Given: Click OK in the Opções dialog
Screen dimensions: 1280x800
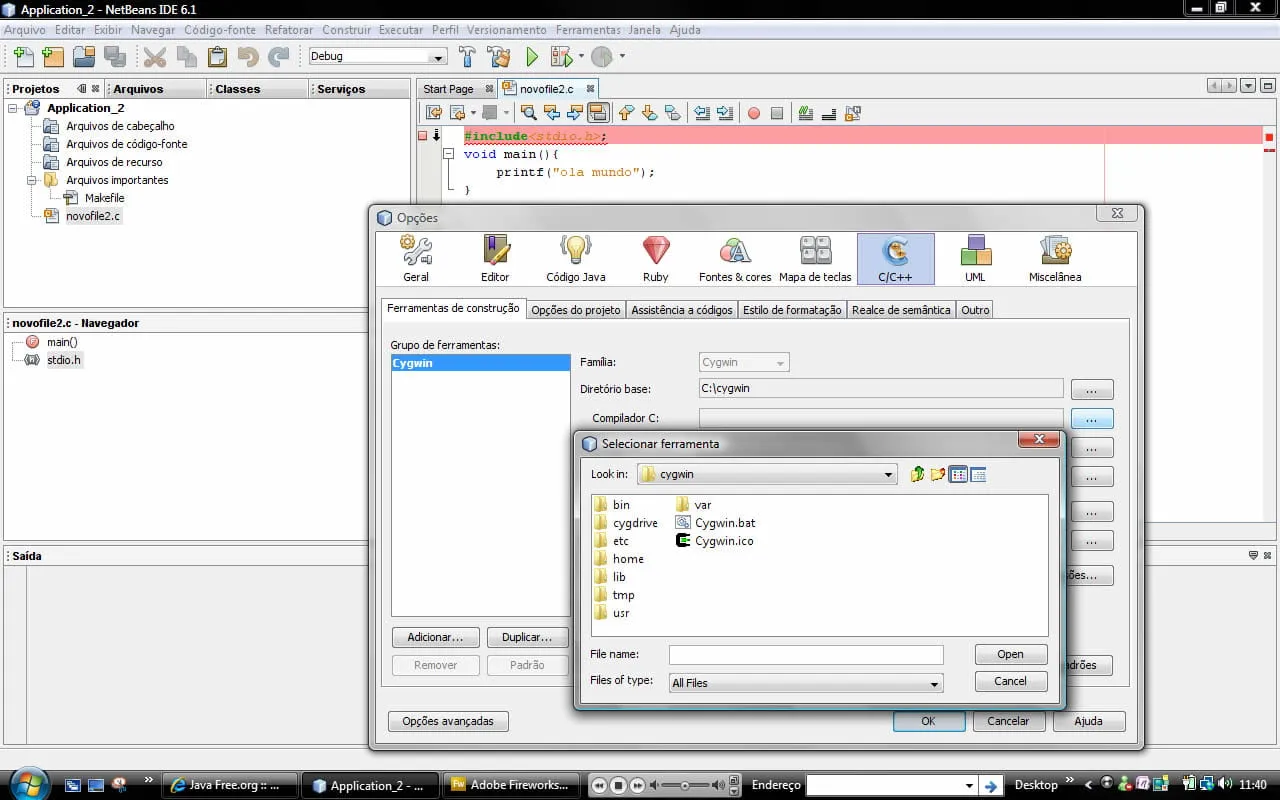Looking at the screenshot, I should point(928,721).
